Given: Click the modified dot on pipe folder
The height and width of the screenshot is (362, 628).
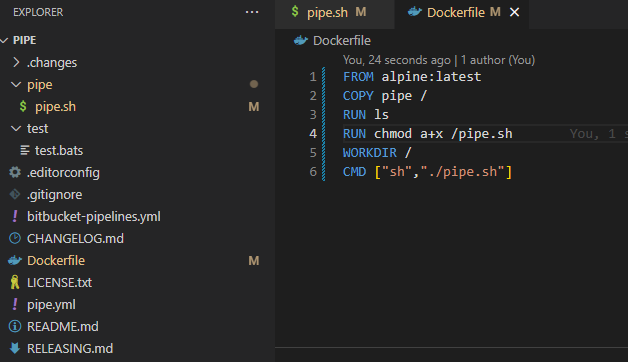Looking at the screenshot, I should (x=254, y=84).
